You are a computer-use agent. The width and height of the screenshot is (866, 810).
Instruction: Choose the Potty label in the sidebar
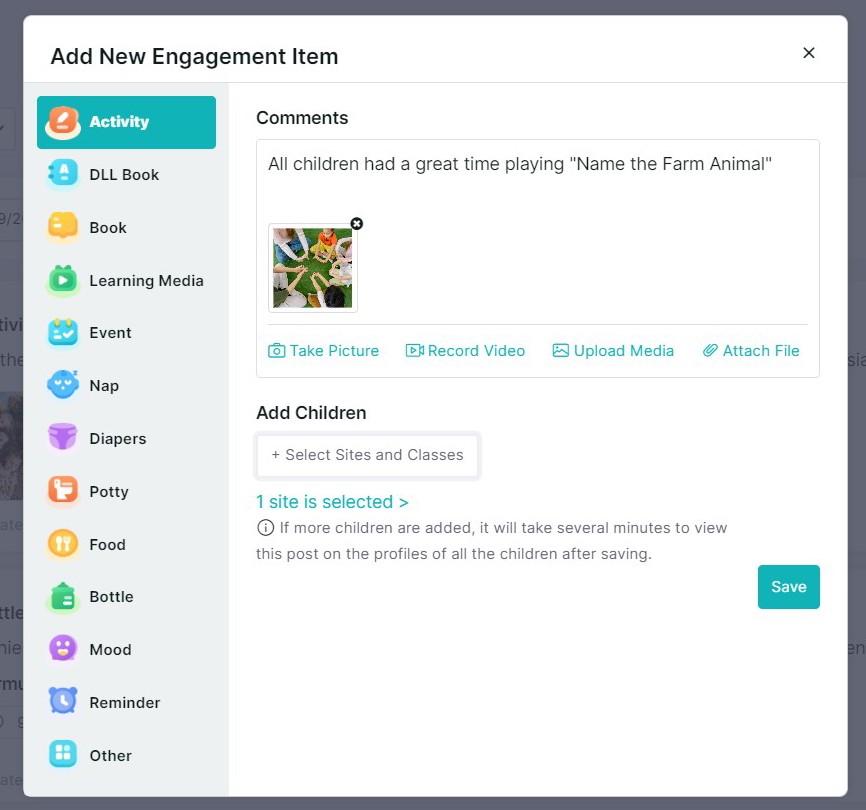tap(109, 491)
